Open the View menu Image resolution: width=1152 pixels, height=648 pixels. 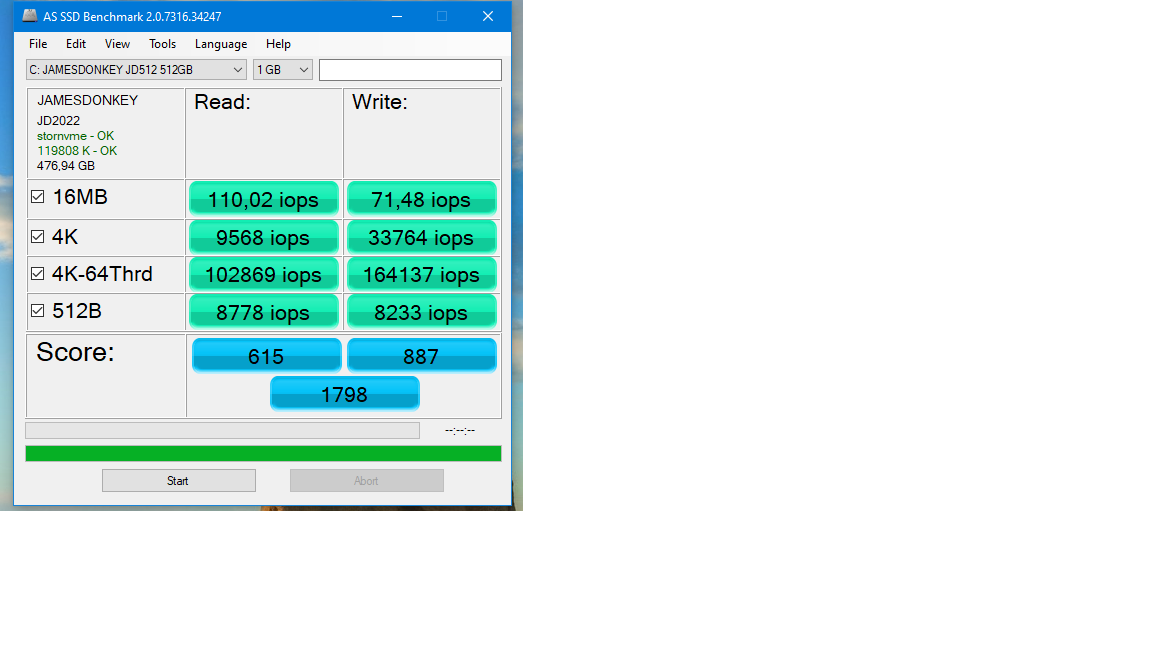(x=118, y=44)
